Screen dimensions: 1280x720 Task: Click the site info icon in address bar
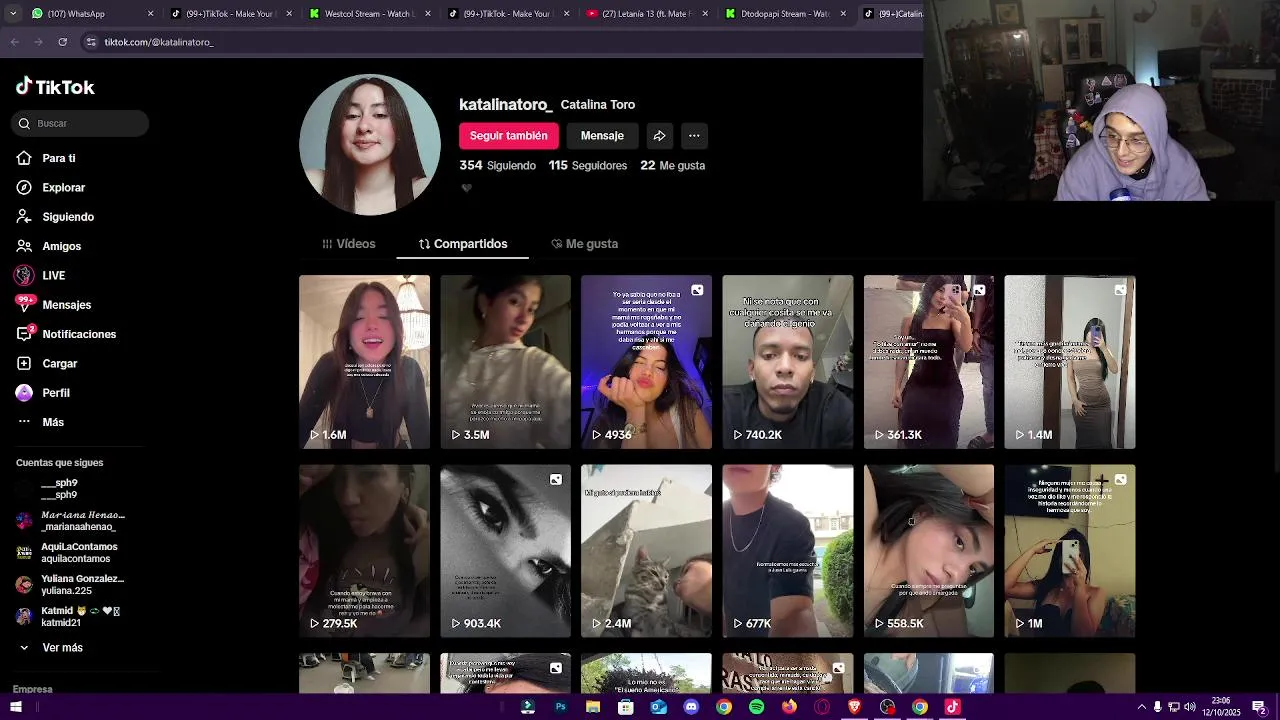pos(90,42)
